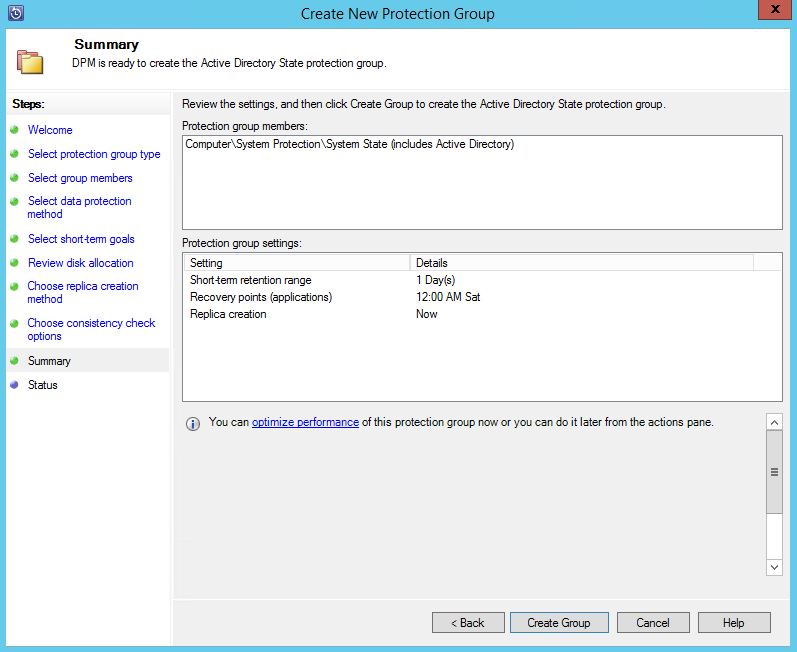Screen dimensions: 797x652
Task: Click blue bullet next to Status
Action: (x=14, y=385)
